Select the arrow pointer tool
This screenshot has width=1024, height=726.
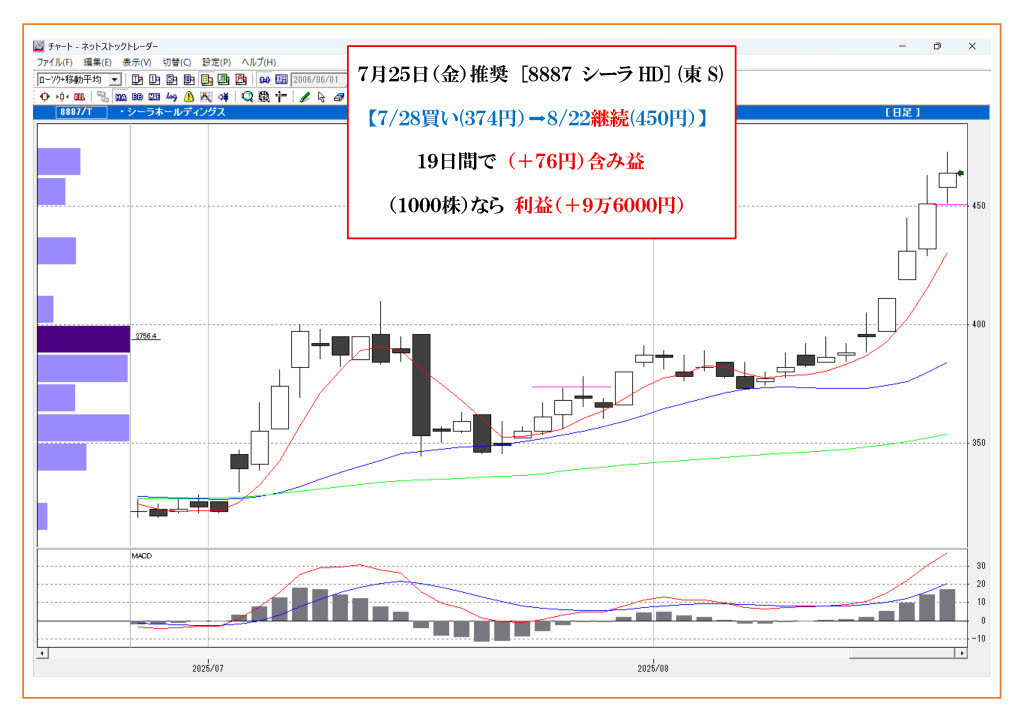pyautogui.click(x=321, y=97)
